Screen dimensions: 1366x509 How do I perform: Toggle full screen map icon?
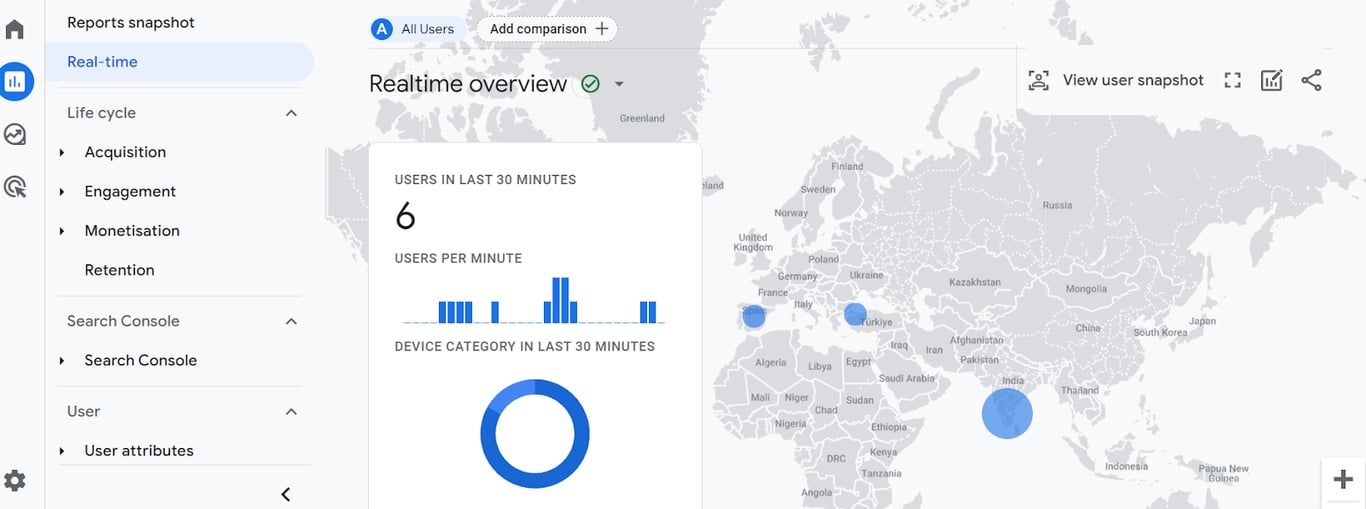pos(1232,81)
